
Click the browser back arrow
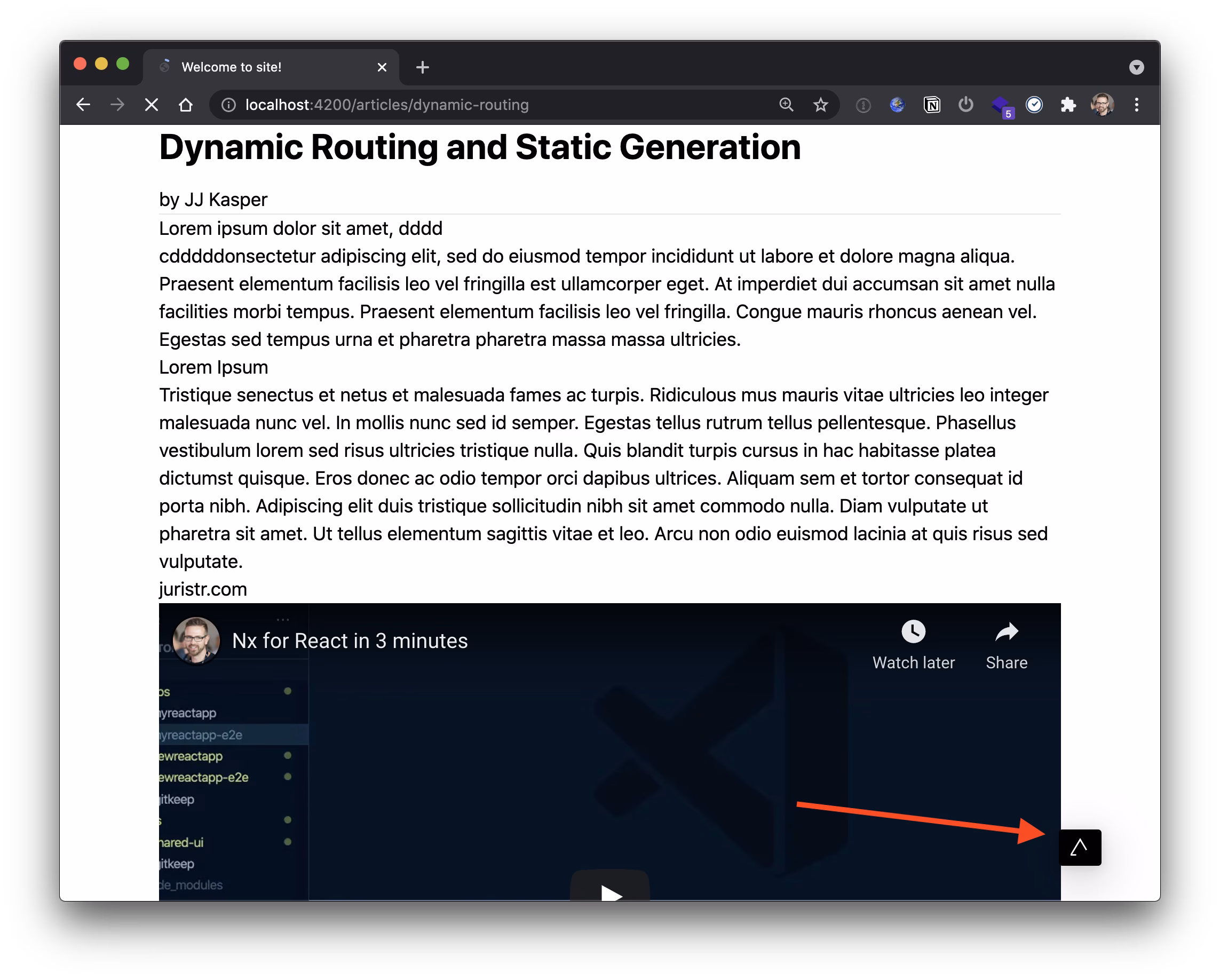click(83, 105)
